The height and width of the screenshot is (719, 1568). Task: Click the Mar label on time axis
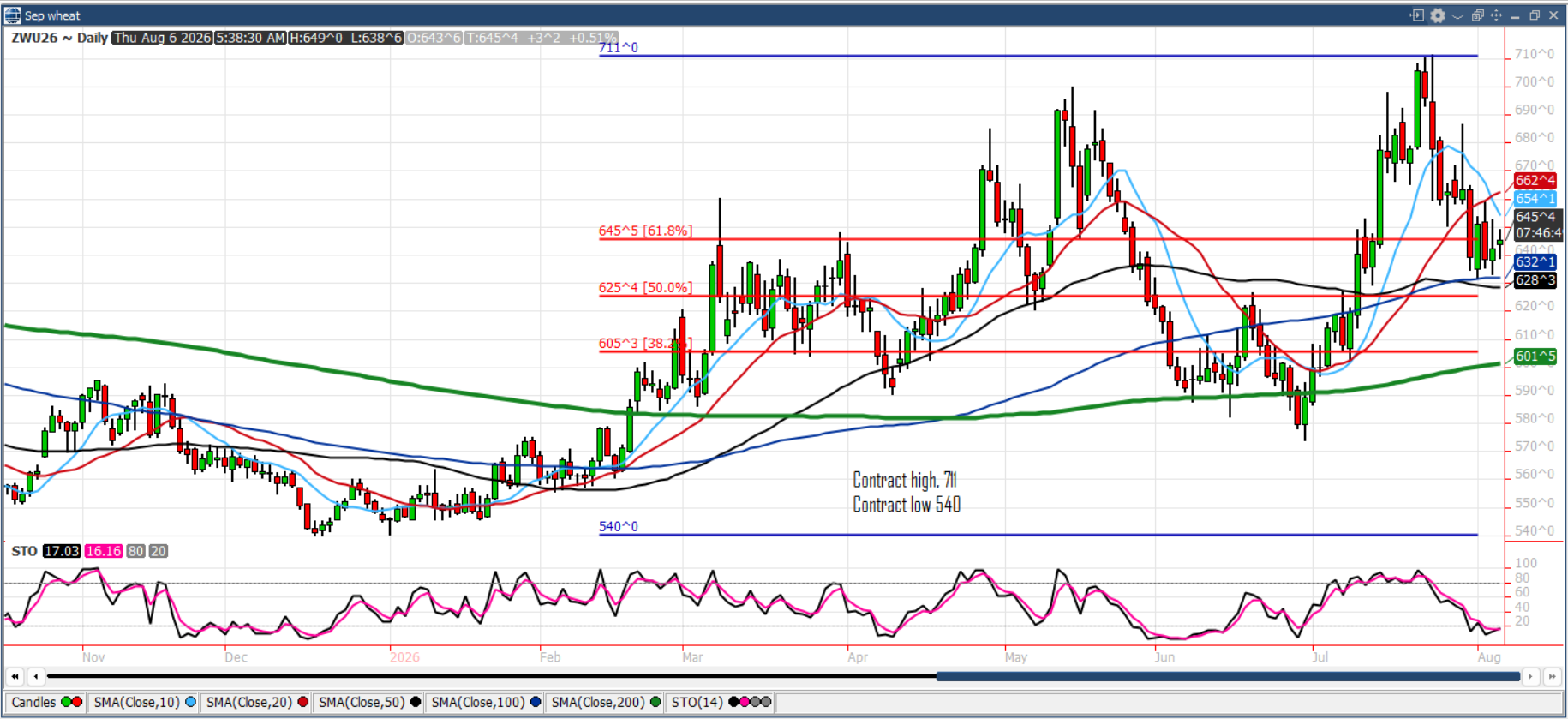pyautogui.click(x=692, y=657)
